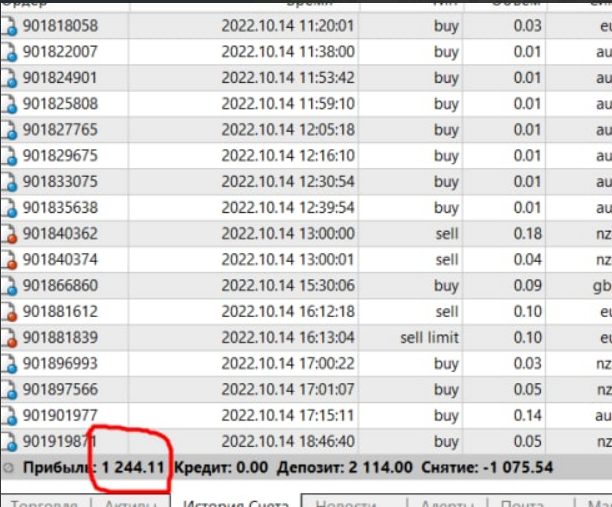The height and width of the screenshot is (507, 612).
Task: Click time 2022.10.14 11:20:01
Action: [288, 26]
